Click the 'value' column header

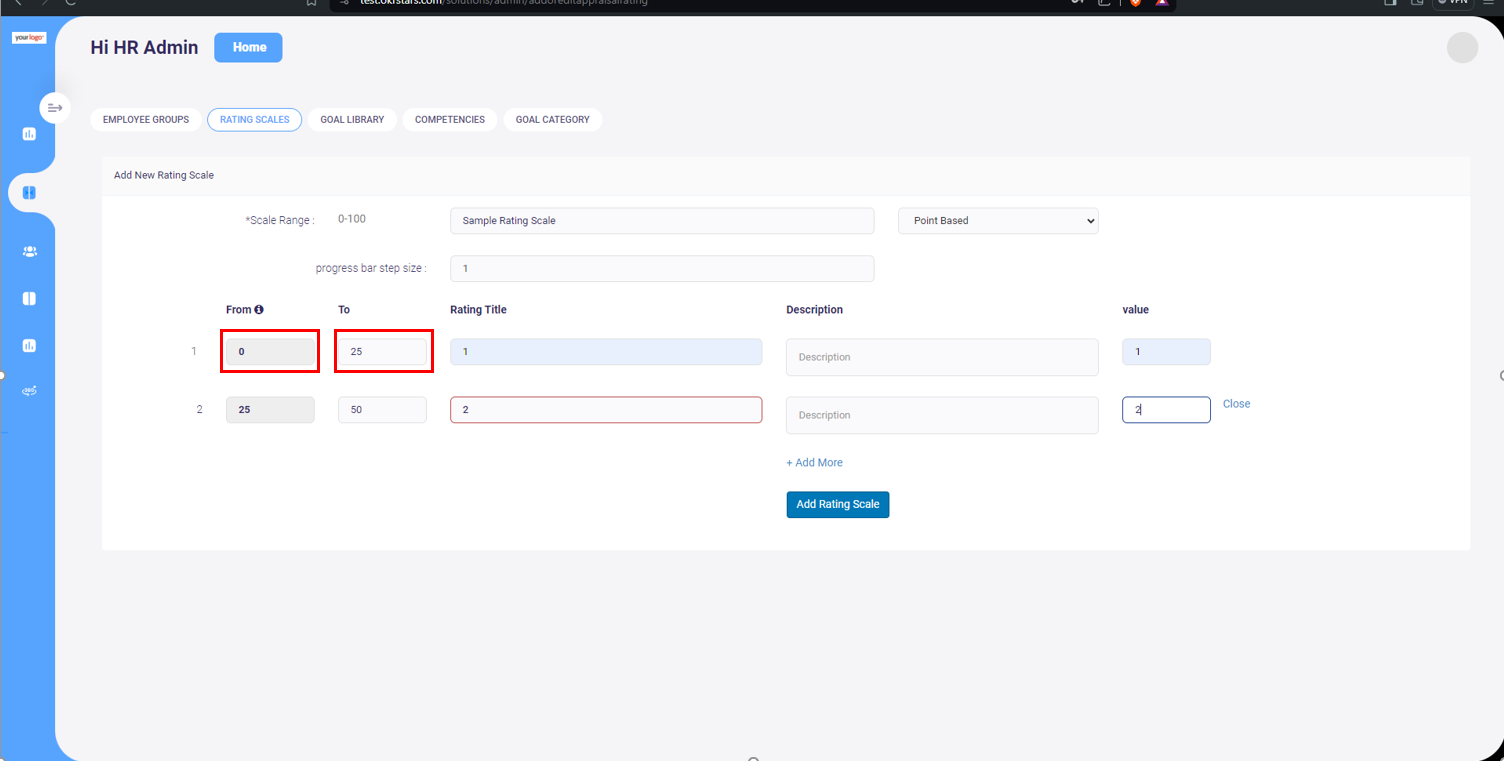click(1135, 310)
